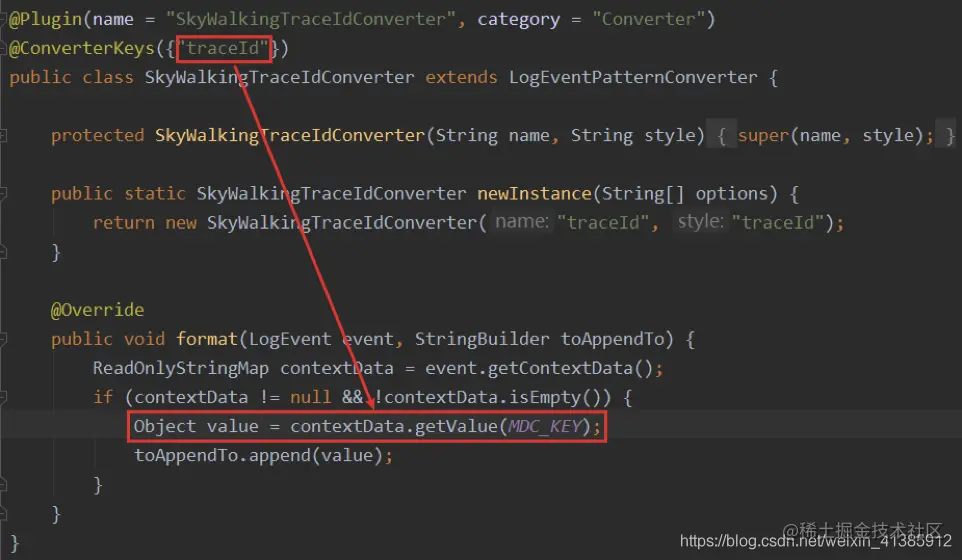The image size is (962, 560).
Task: Click the null keyword
Action: pos(310,397)
